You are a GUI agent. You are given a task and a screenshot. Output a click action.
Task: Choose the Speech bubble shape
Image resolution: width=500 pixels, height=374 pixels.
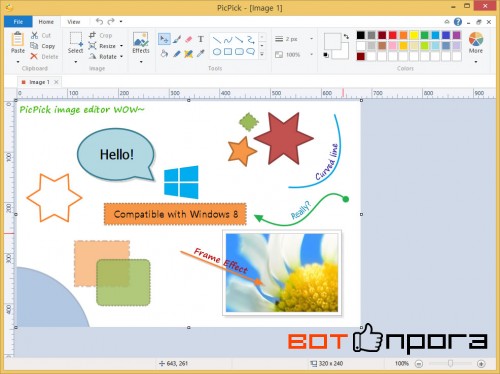[x=251, y=52]
